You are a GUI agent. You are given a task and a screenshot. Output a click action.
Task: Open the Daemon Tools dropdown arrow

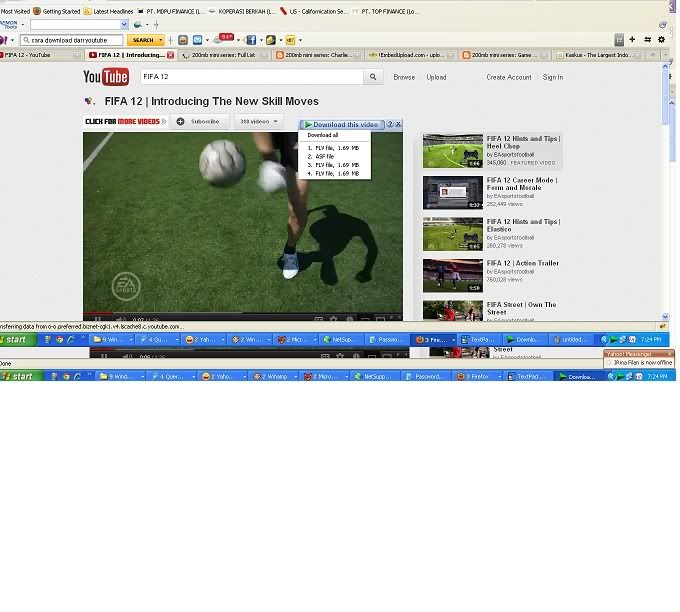[23, 25]
